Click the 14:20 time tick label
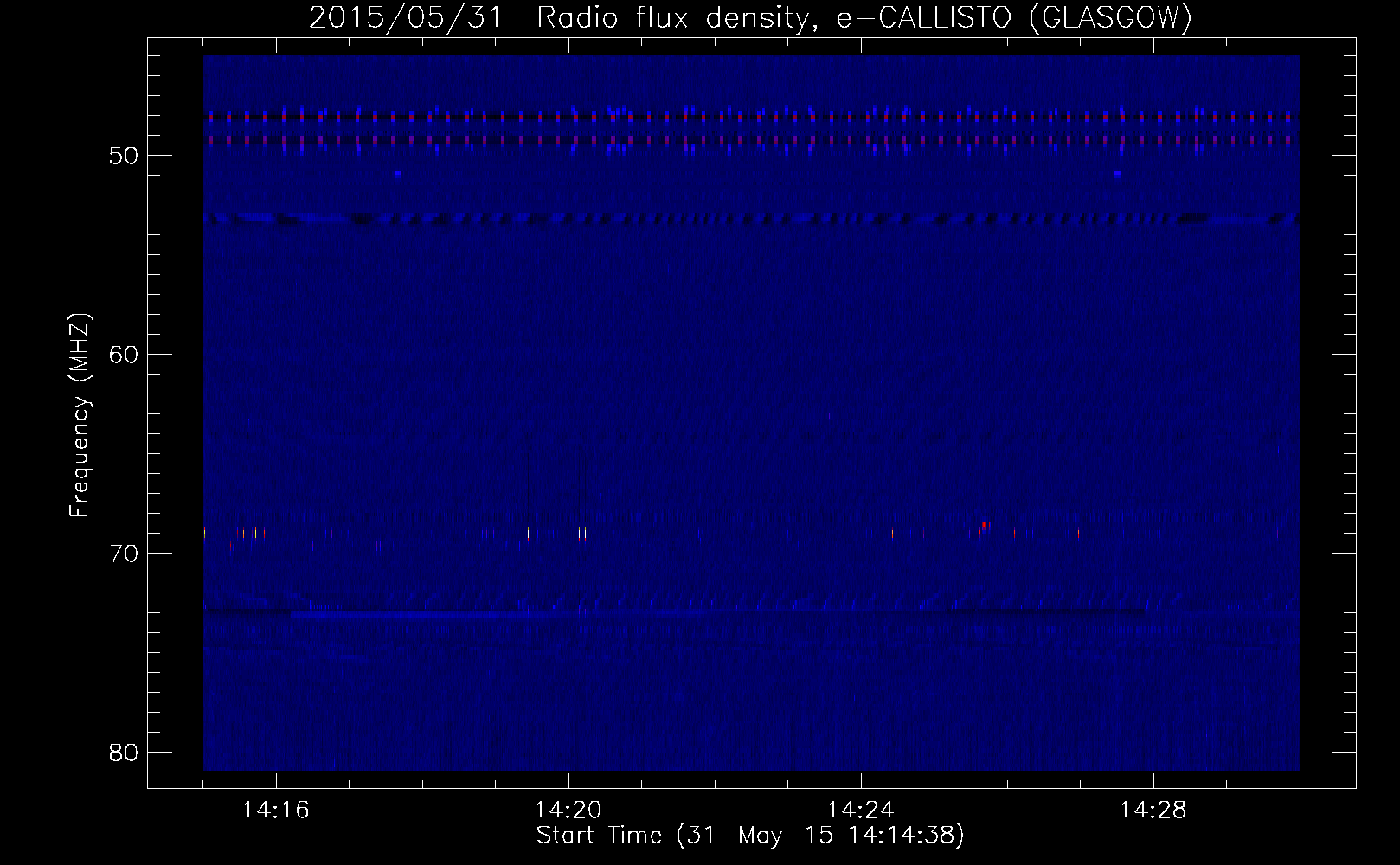The image size is (1400, 865). click(568, 811)
